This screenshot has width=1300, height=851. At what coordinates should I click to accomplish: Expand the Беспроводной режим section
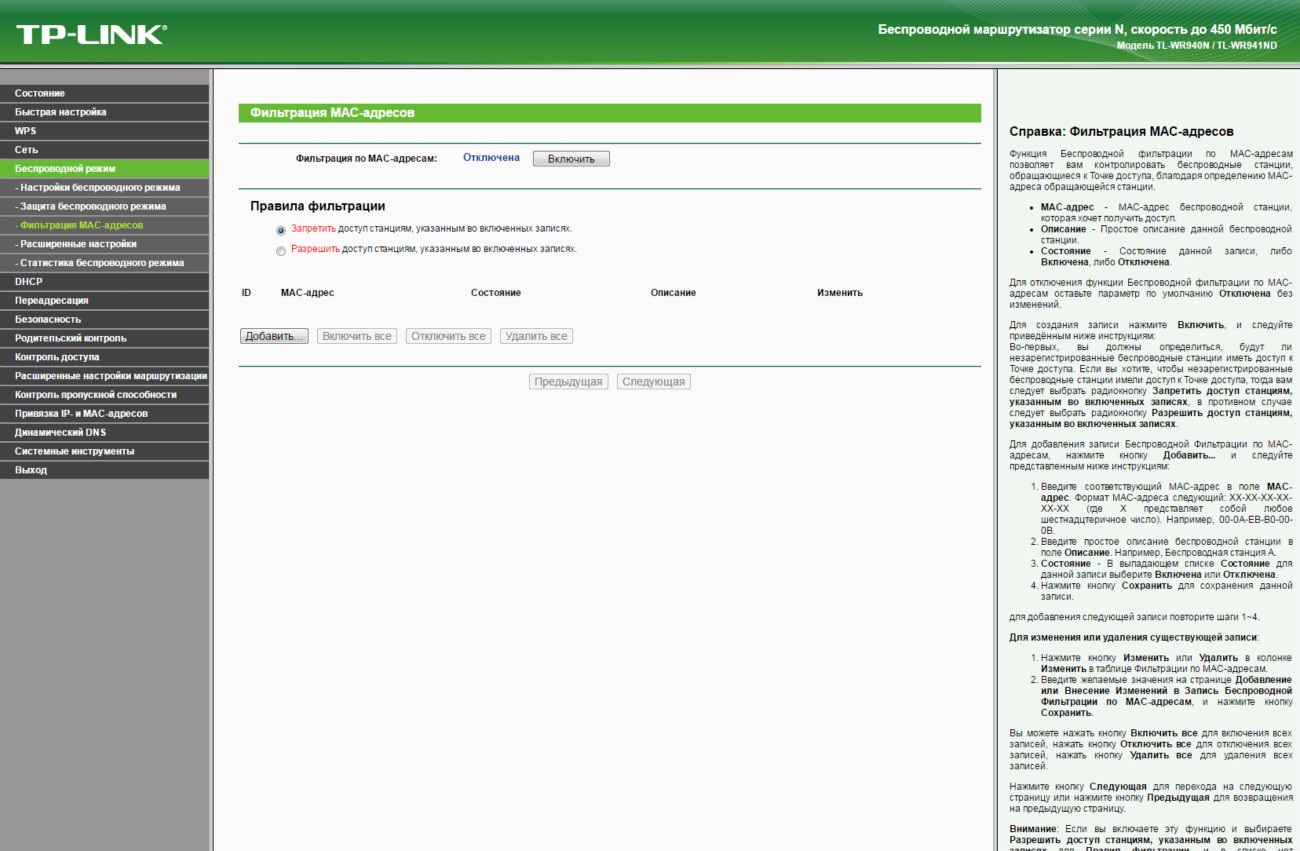[65, 169]
